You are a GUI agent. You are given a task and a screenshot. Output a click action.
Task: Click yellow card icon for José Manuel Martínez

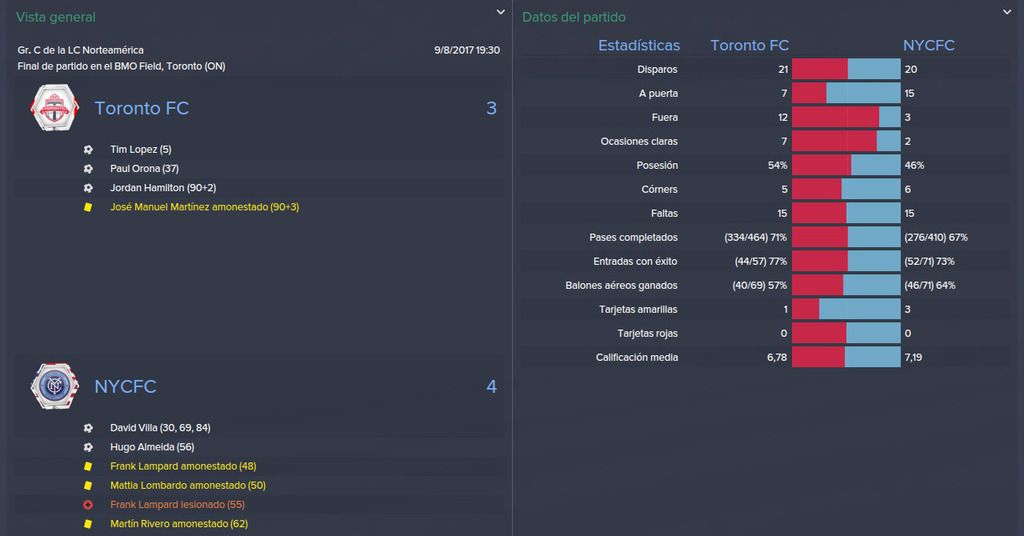click(x=88, y=207)
